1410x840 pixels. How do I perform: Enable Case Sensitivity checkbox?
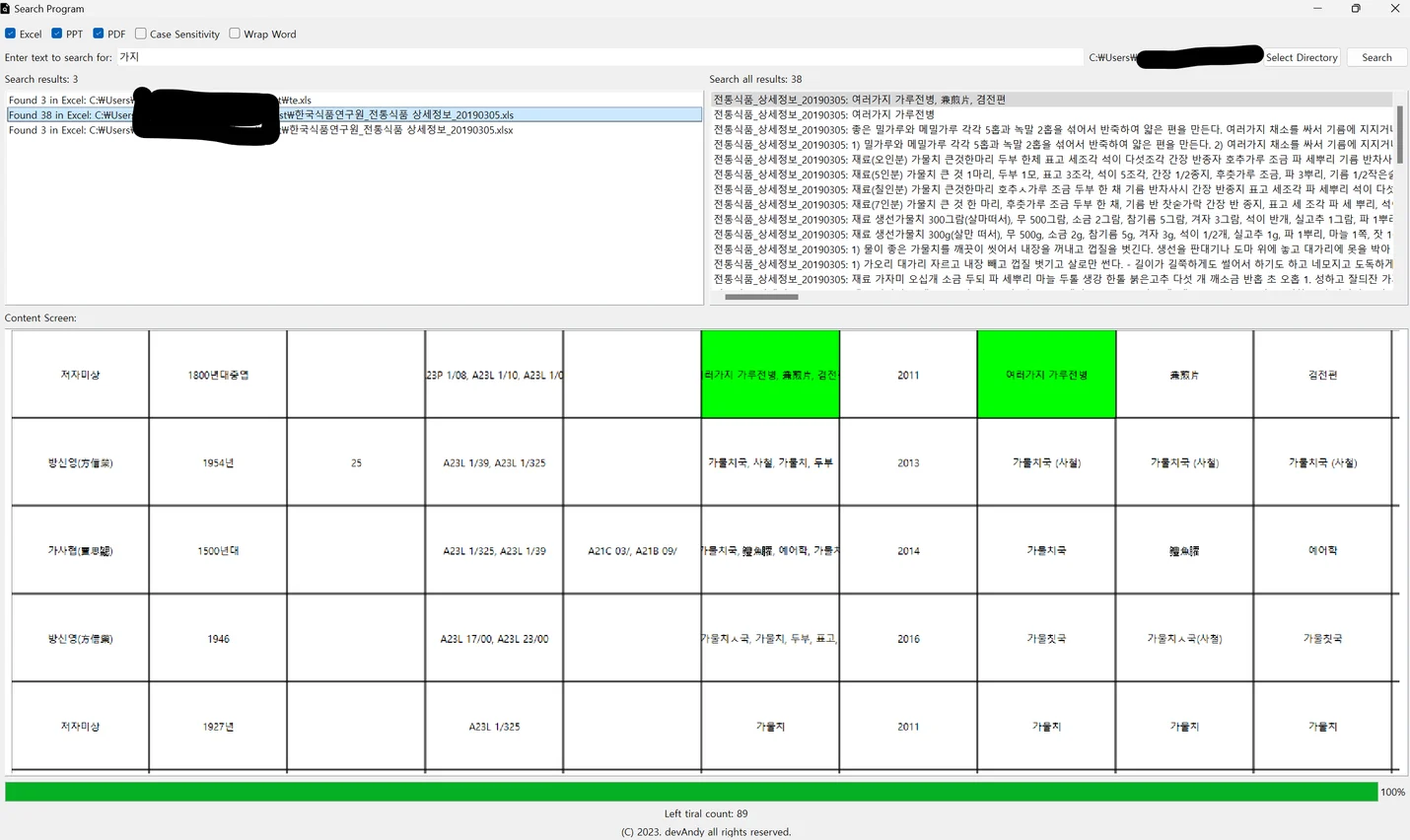[x=141, y=34]
